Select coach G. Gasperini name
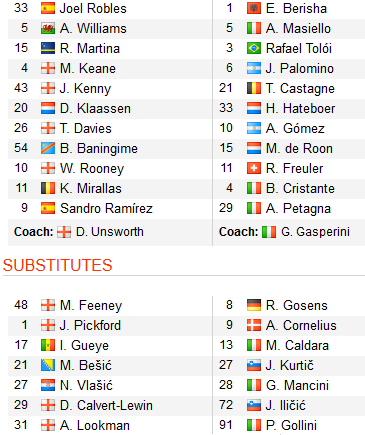365x435 pixels. 315,232
